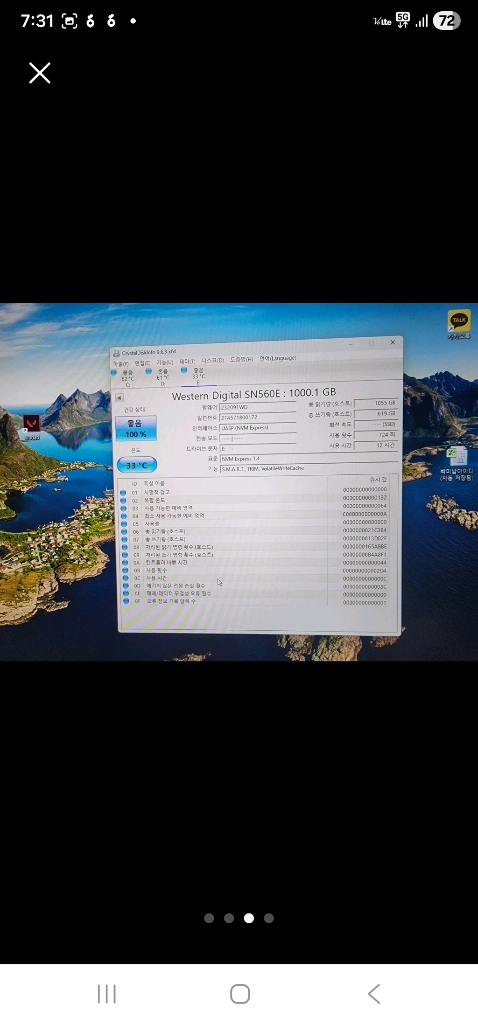The height and width of the screenshot is (1024, 478).
Task: Click blue status circle of SMART ID 07
Action: point(123,539)
